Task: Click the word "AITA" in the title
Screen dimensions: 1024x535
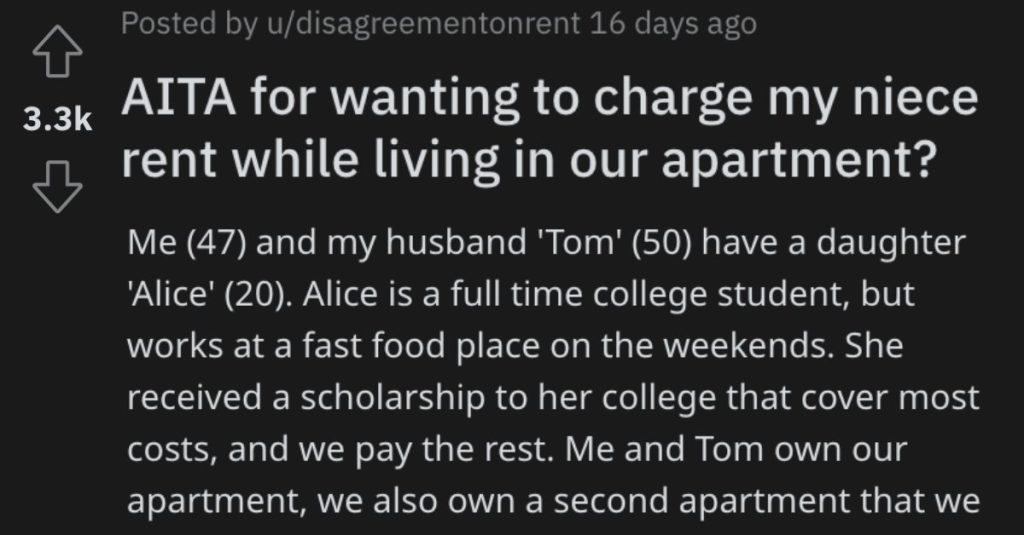Action: pyautogui.click(x=178, y=97)
